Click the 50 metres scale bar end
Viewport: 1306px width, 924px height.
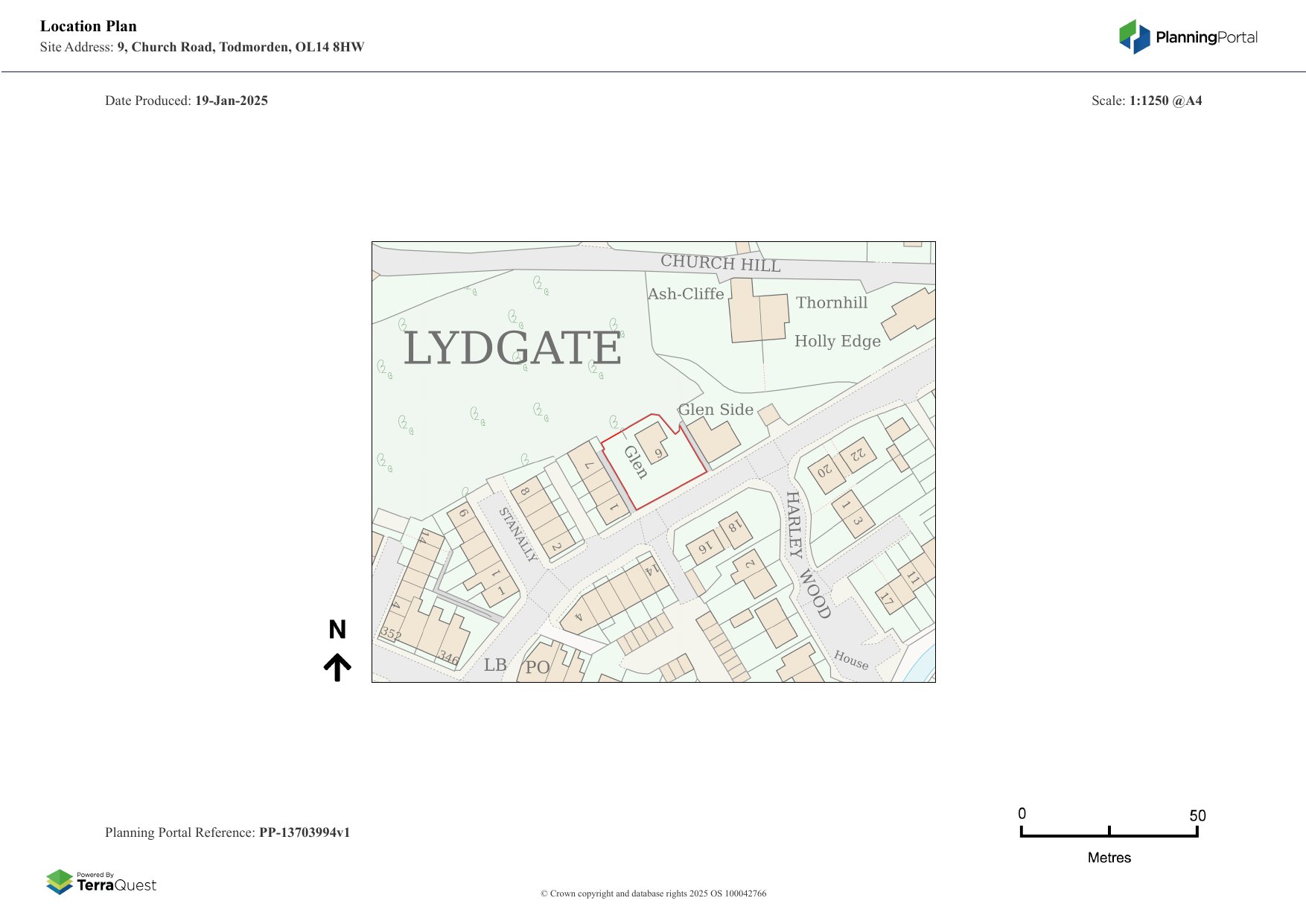pos(1197,831)
